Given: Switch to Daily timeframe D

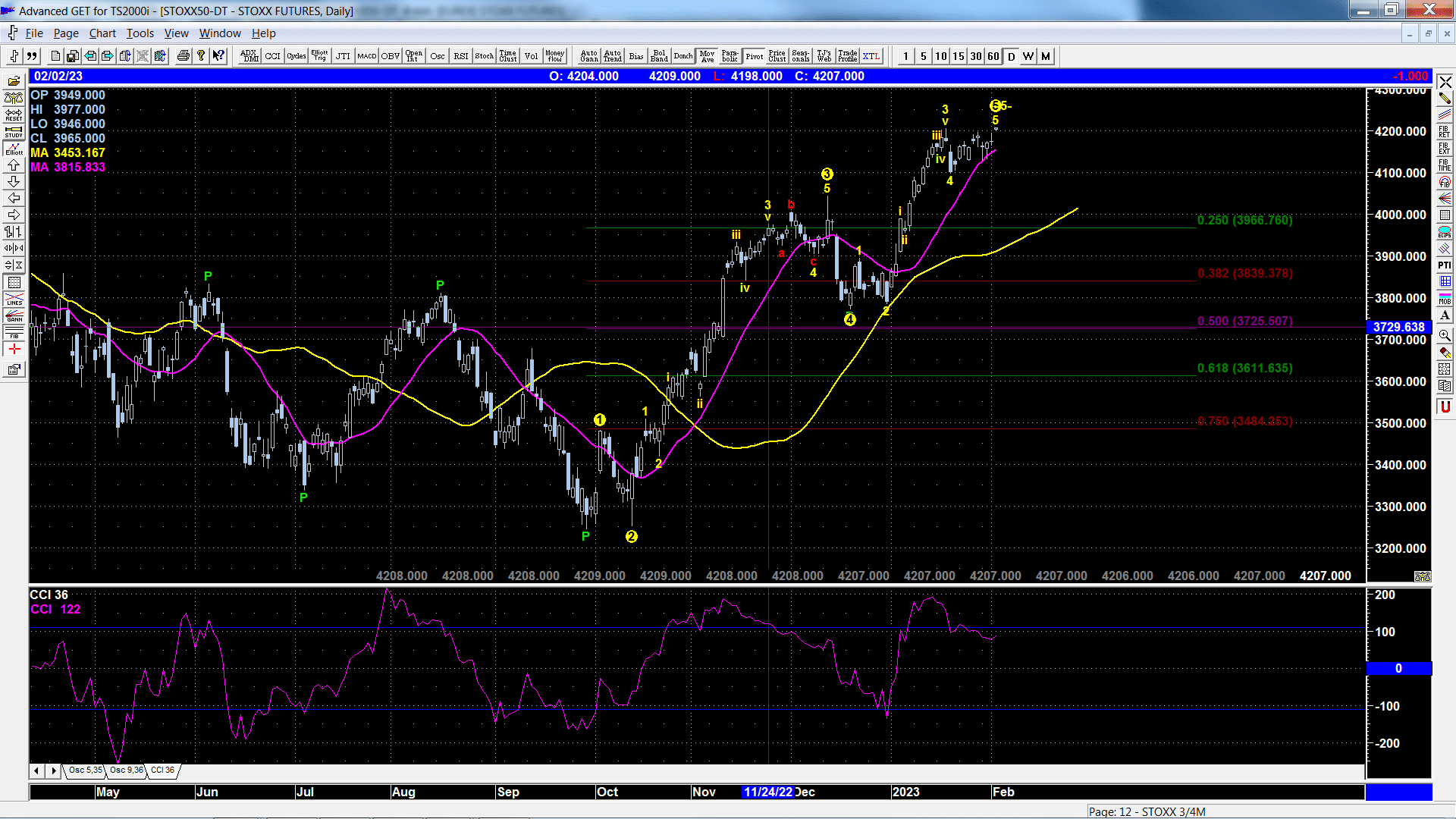Looking at the screenshot, I should click(1011, 56).
